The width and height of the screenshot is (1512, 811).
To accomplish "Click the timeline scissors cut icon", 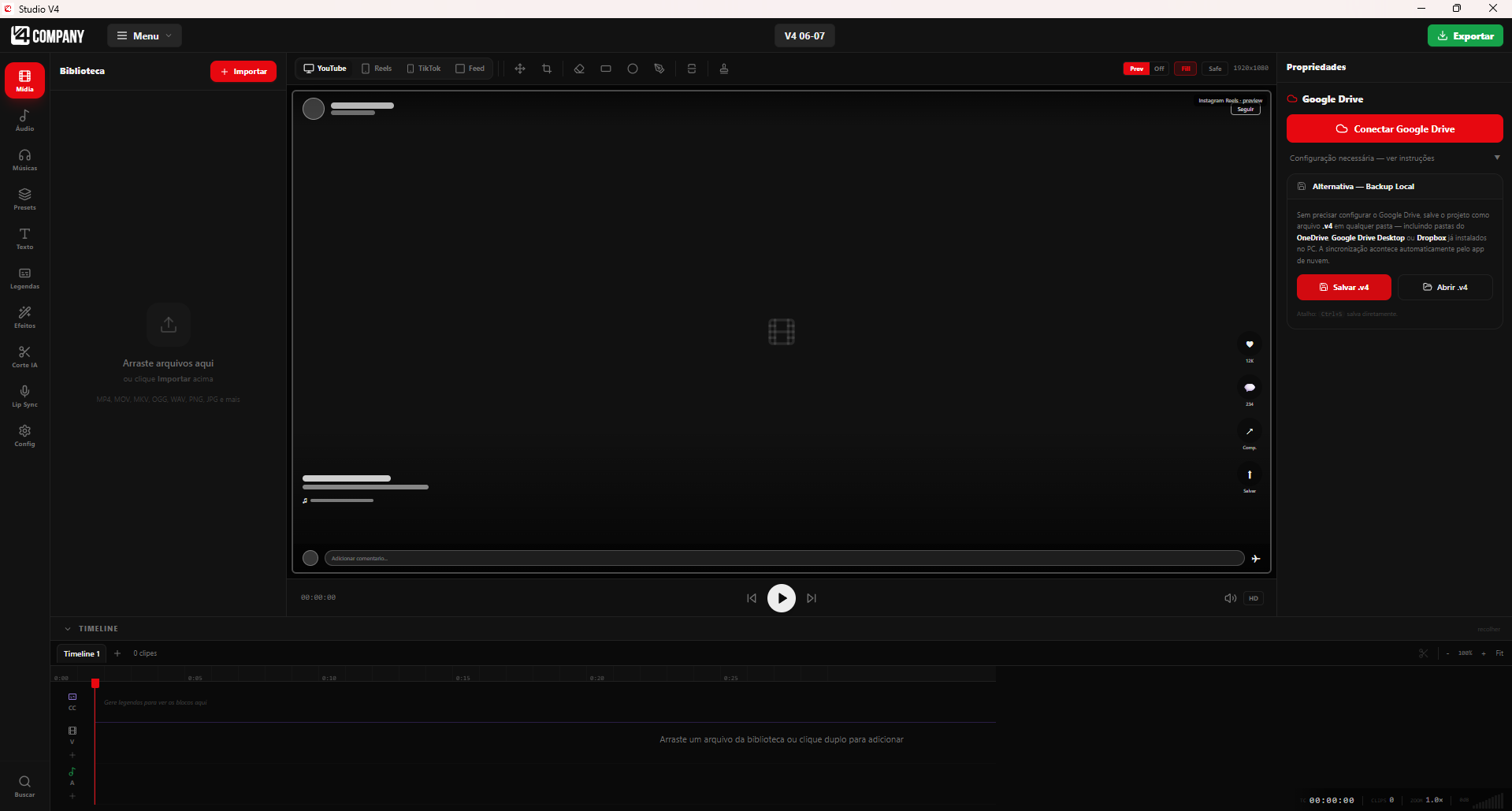I will 1423,653.
